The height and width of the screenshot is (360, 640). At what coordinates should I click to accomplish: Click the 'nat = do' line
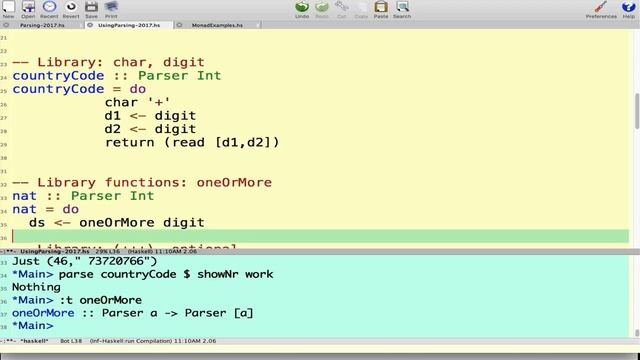tap(46, 209)
